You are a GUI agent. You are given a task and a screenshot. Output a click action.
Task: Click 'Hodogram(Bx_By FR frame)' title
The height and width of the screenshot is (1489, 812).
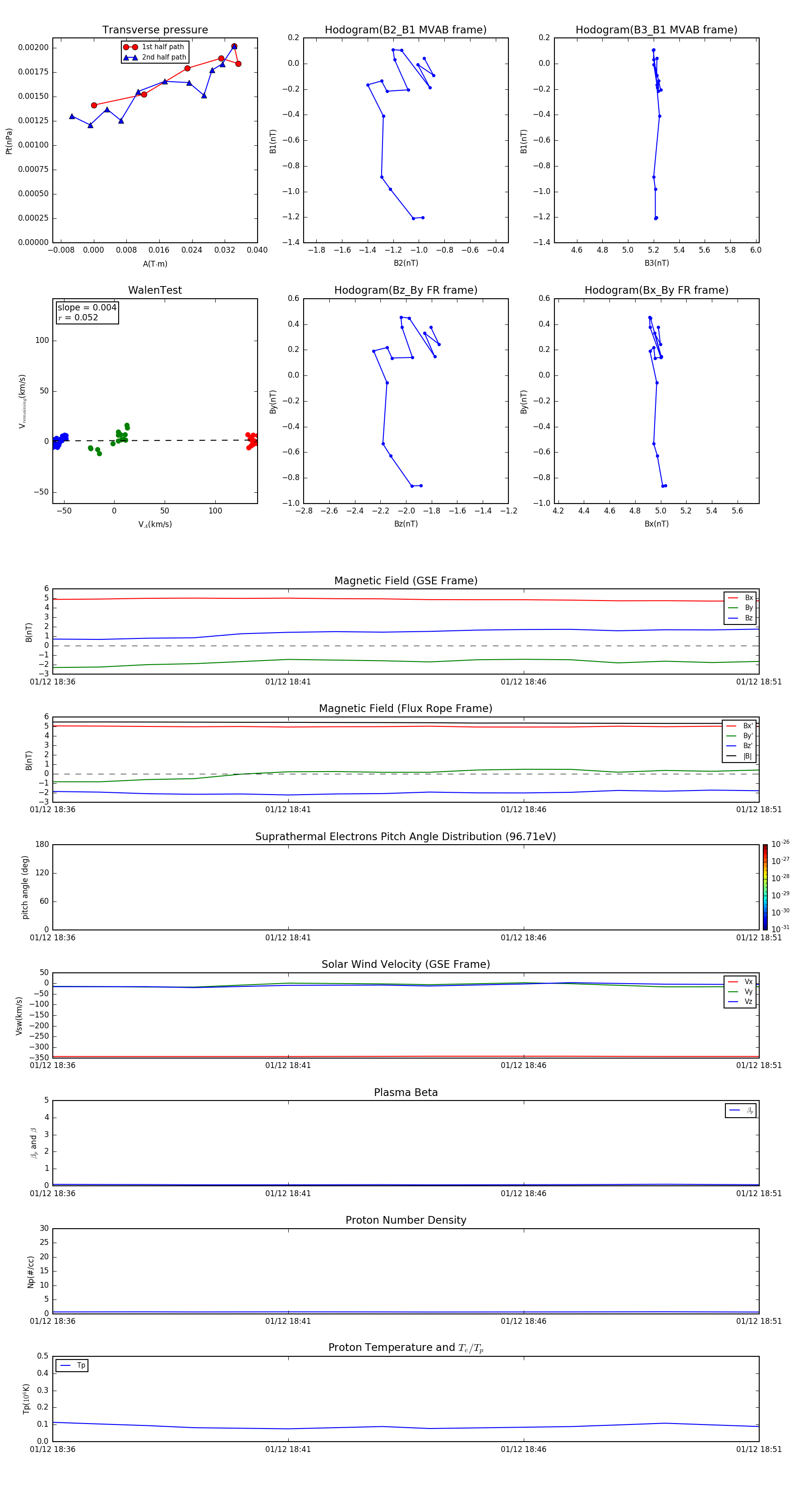(656, 290)
